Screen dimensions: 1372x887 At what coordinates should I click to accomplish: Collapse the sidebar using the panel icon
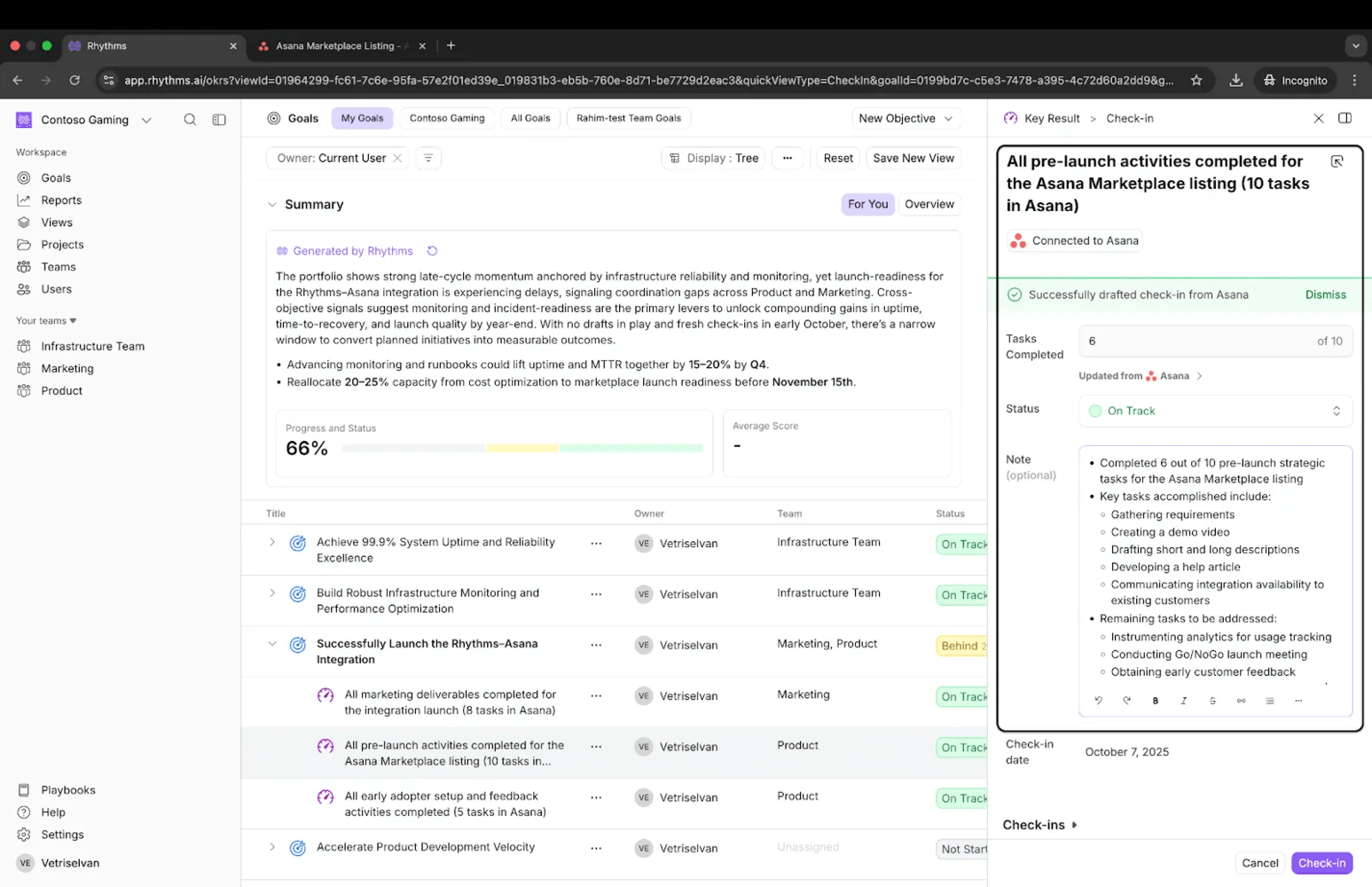coord(219,120)
